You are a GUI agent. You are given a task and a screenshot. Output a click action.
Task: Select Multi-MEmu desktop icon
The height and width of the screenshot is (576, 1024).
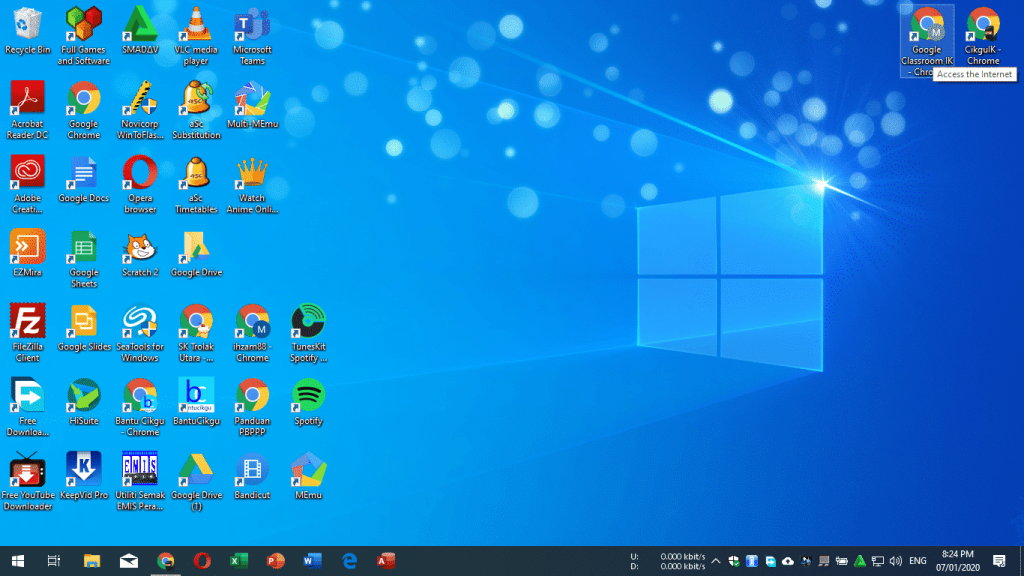pyautogui.click(x=252, y=105)
